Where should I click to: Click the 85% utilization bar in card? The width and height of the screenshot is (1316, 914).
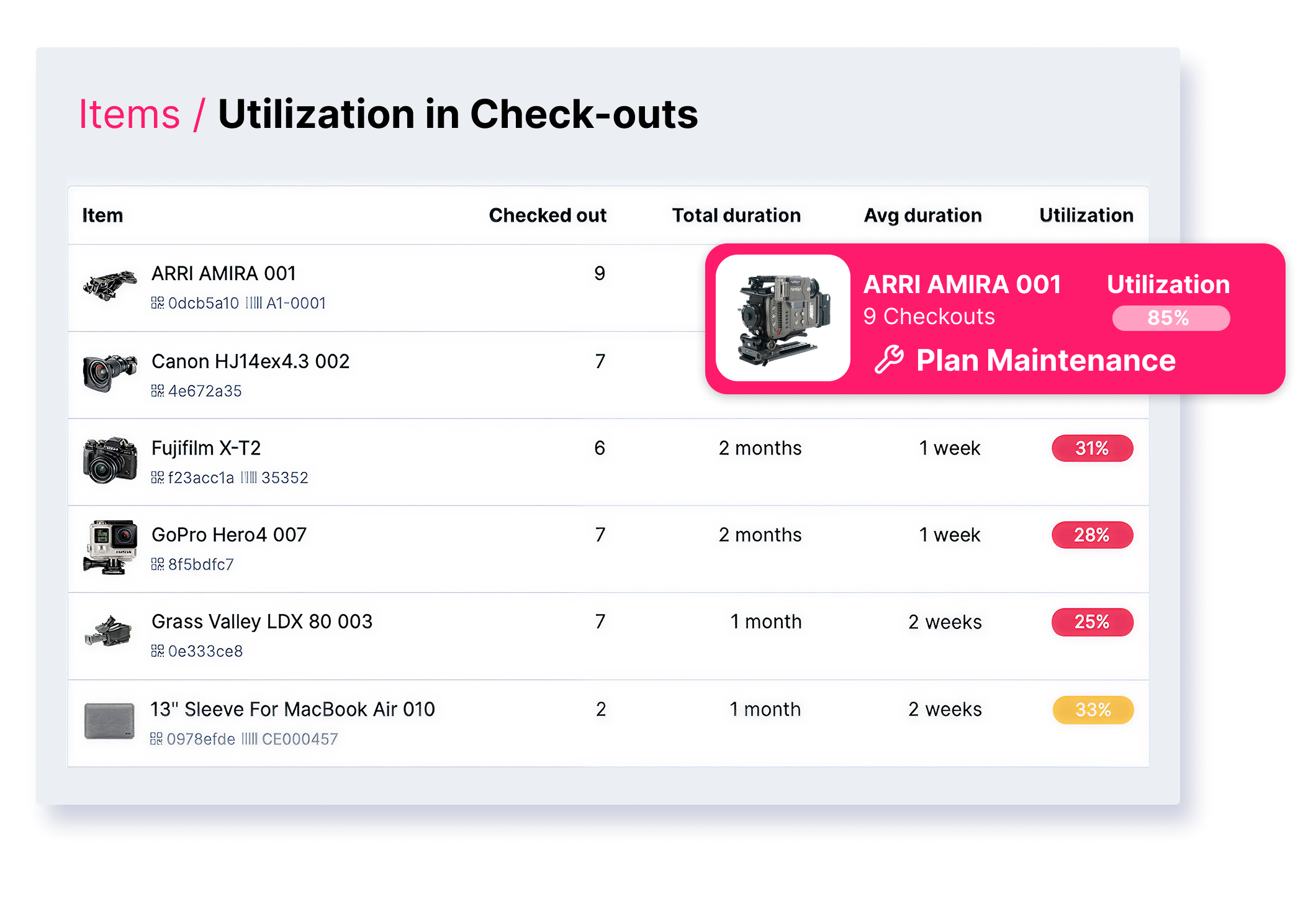[1170, 318]
